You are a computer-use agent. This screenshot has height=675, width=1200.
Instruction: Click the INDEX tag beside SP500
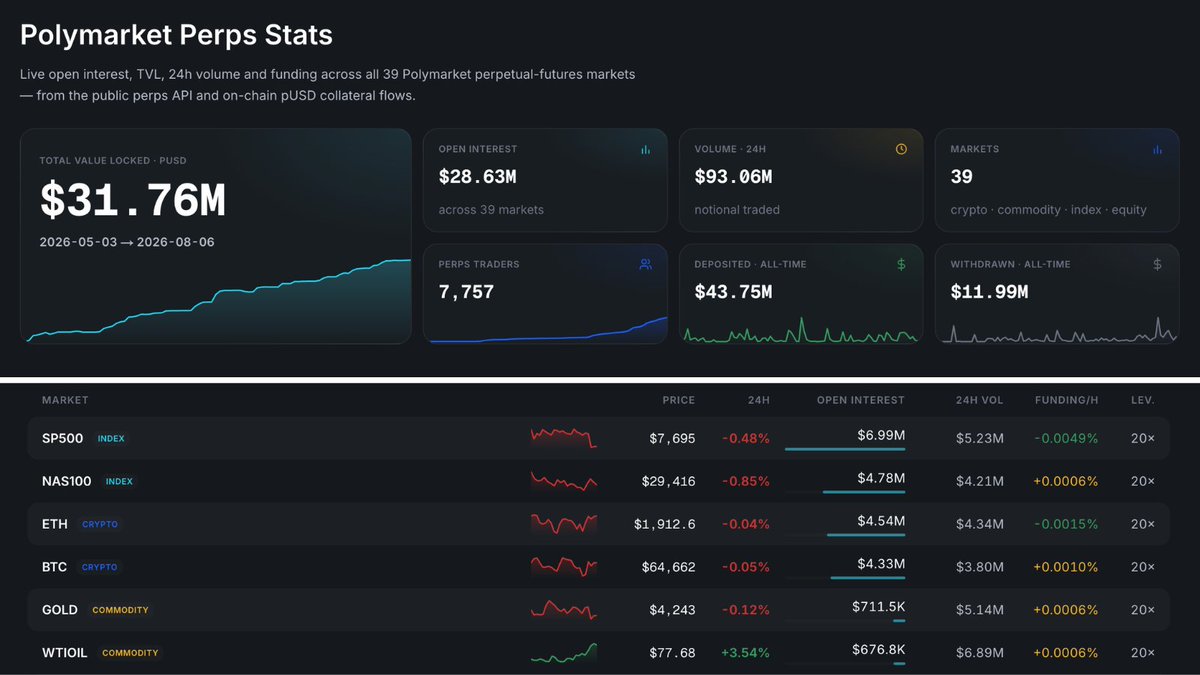click(x=111, y=439)
